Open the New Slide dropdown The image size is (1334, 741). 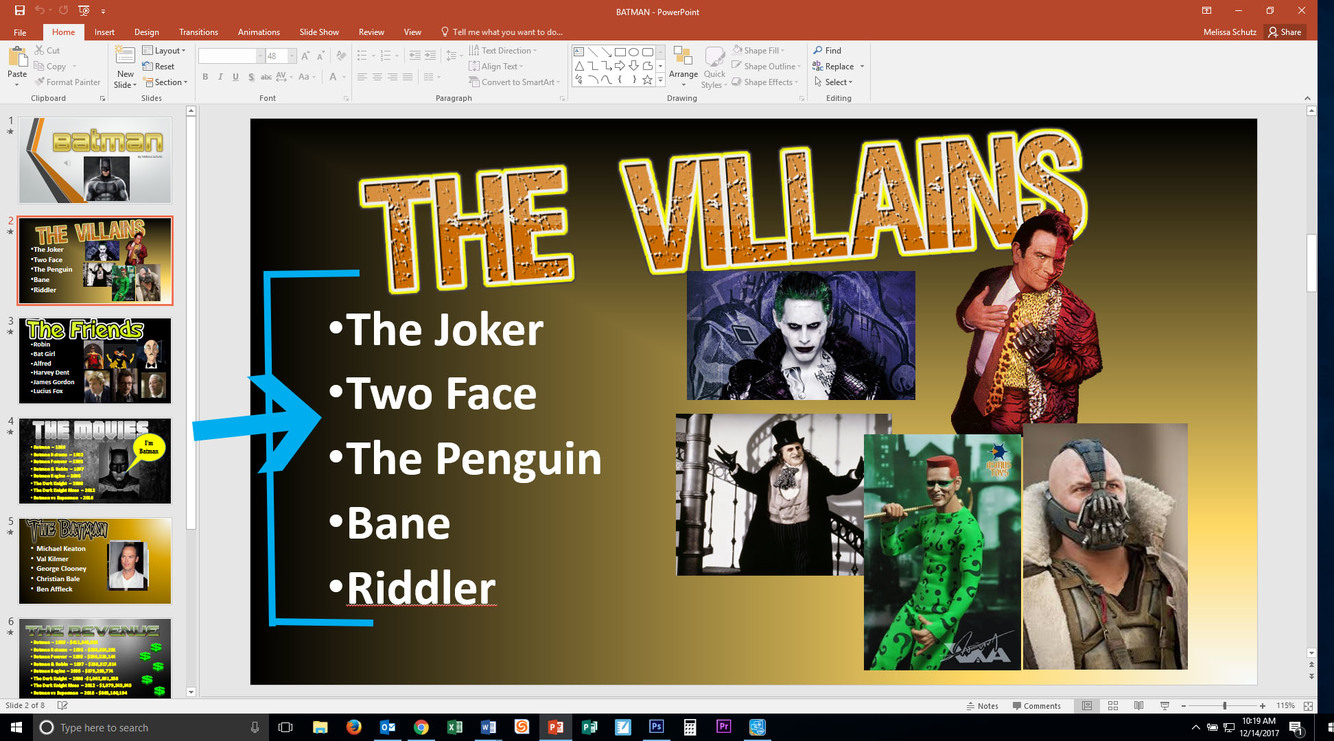pos(125,84)
